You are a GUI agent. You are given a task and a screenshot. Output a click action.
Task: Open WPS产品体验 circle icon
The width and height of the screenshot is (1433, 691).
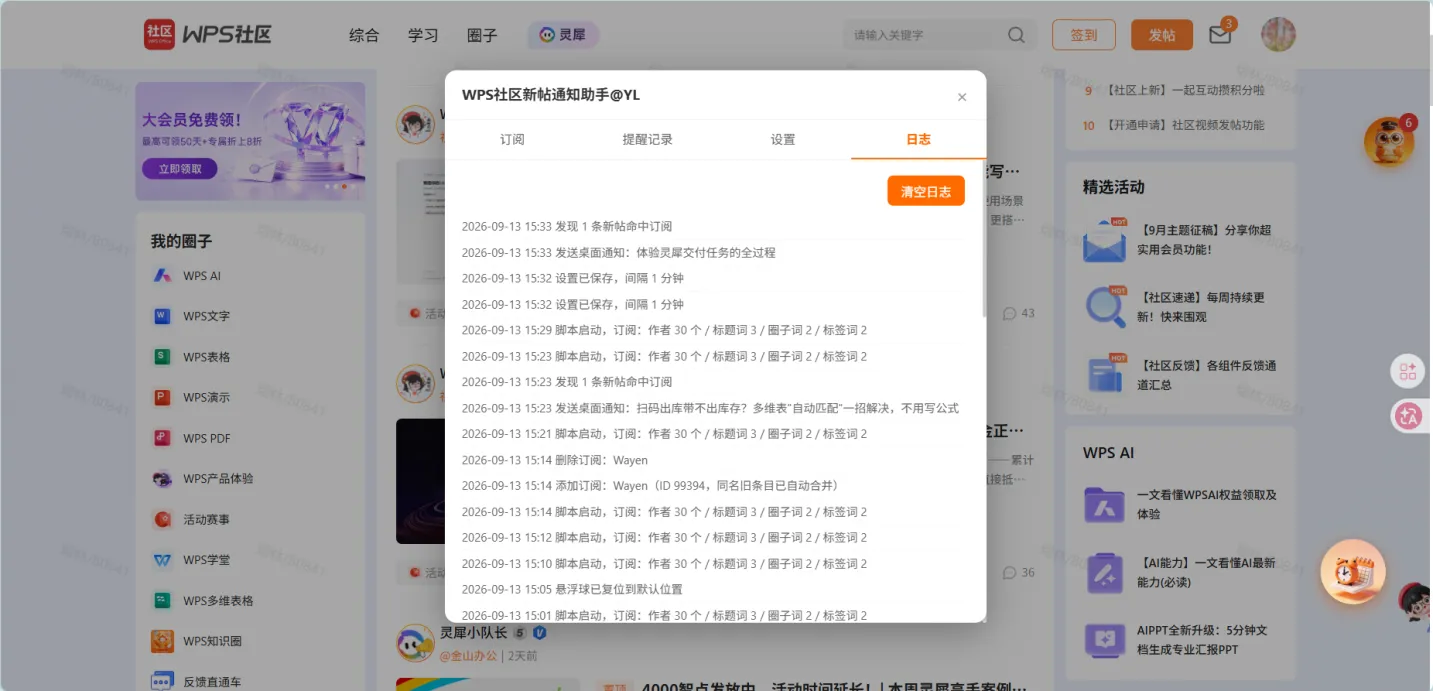(162, 479)
